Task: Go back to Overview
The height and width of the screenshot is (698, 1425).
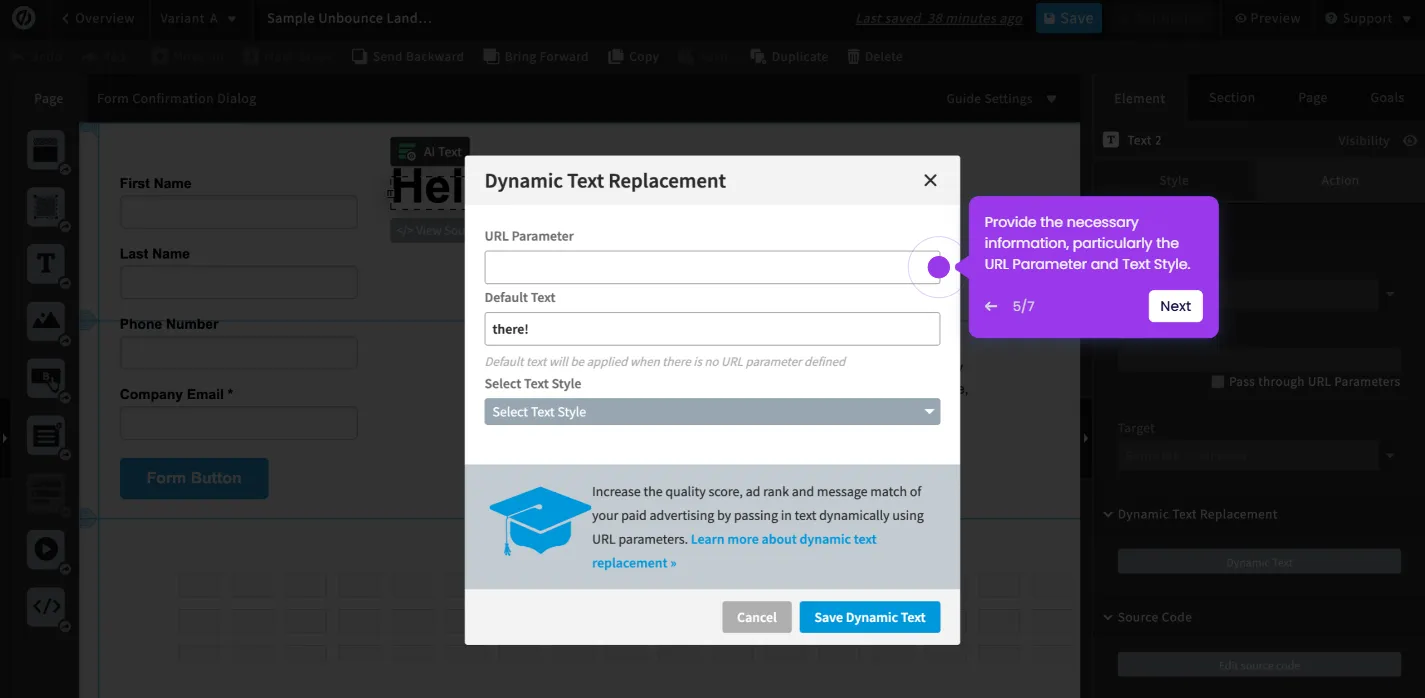Action: (98, 18)
